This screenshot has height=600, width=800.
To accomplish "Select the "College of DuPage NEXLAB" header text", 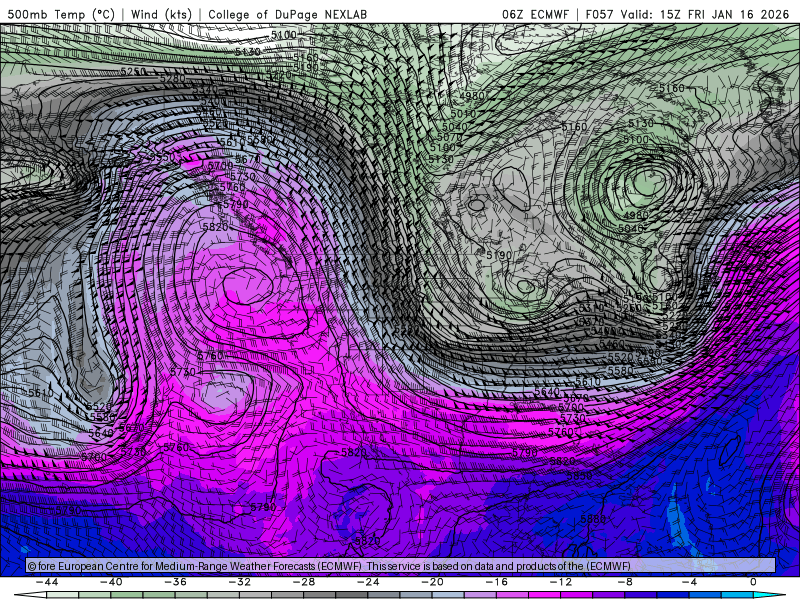I will (x=287, y=14).
